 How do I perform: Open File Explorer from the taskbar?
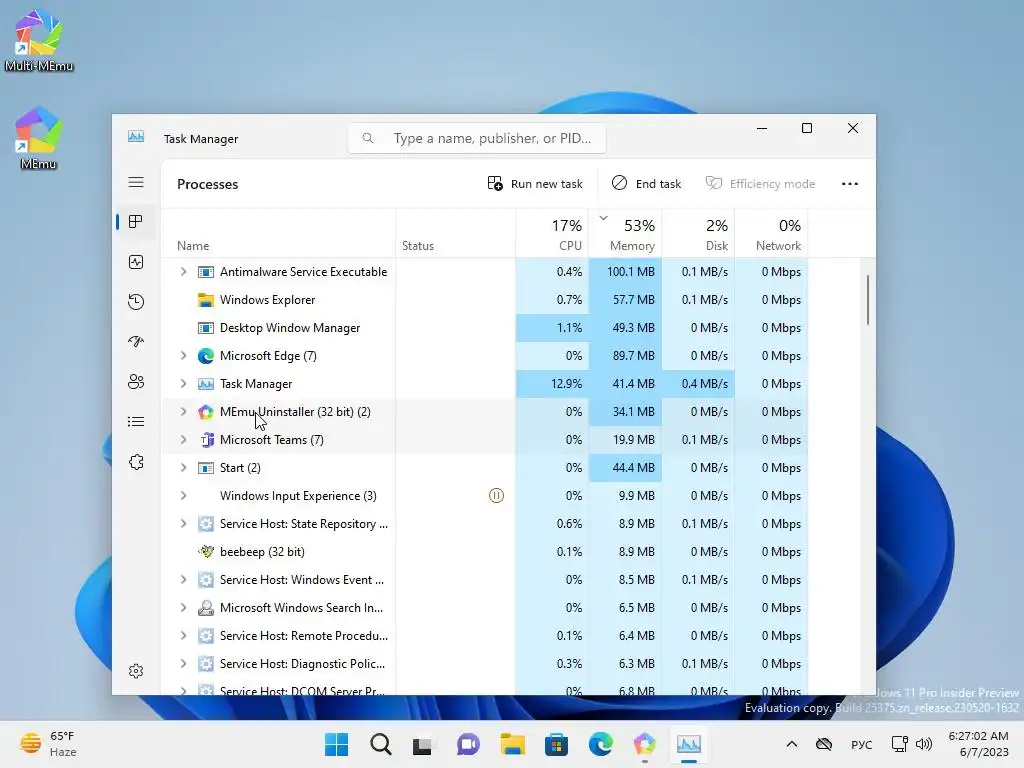513,744
